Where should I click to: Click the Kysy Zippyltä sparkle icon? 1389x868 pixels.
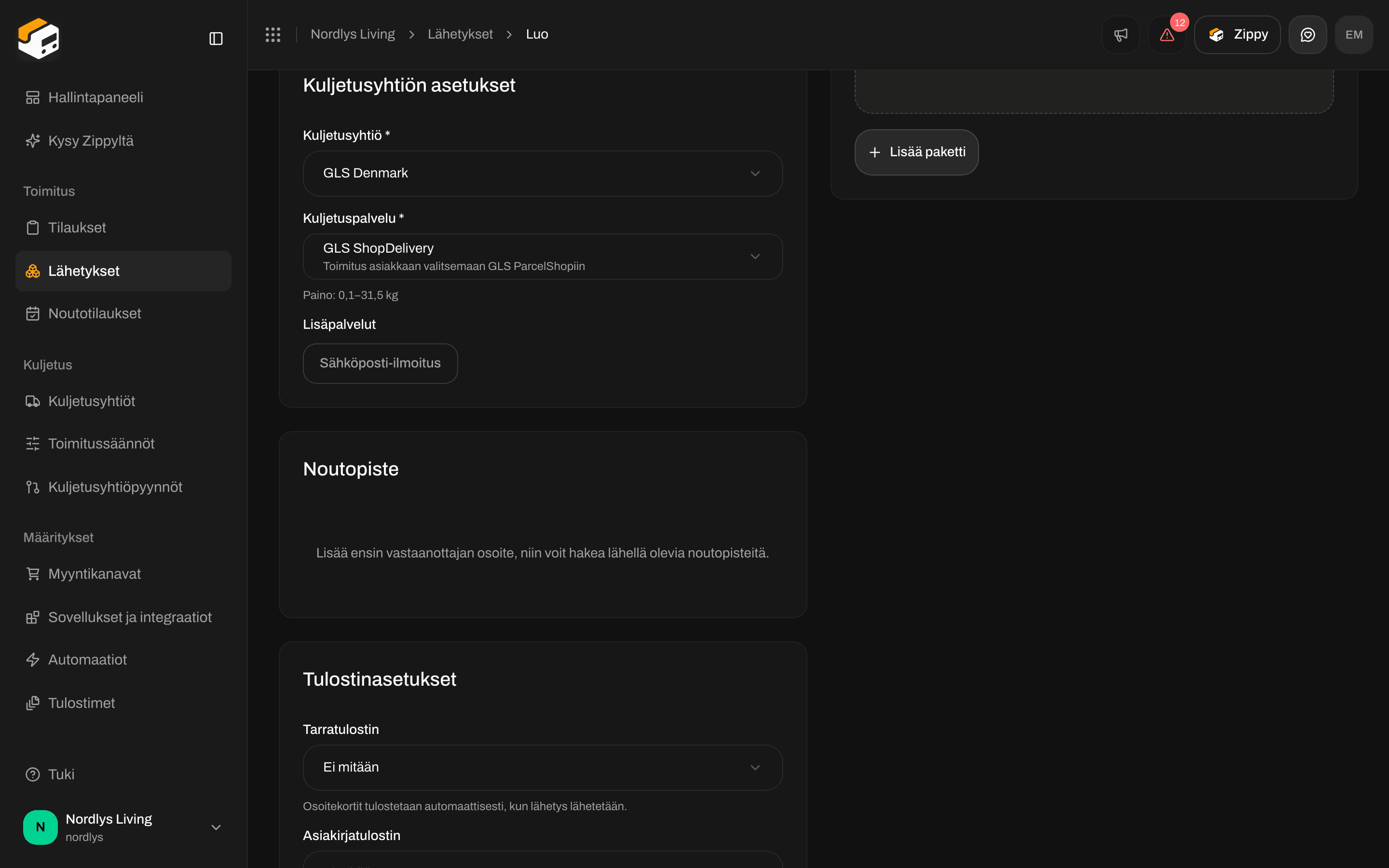pyautogui.click(x=33, y=141)
